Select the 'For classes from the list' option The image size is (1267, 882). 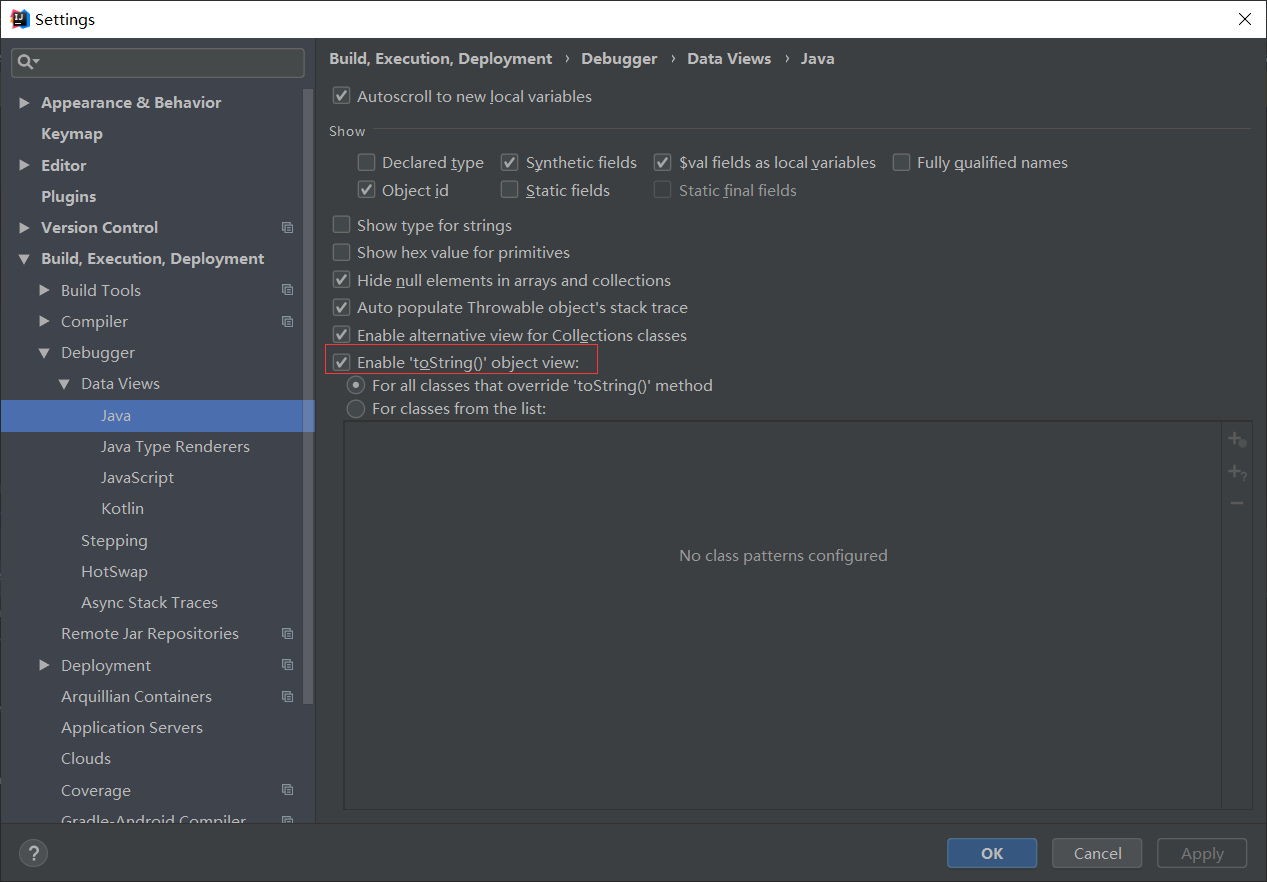tap(355, 408)
